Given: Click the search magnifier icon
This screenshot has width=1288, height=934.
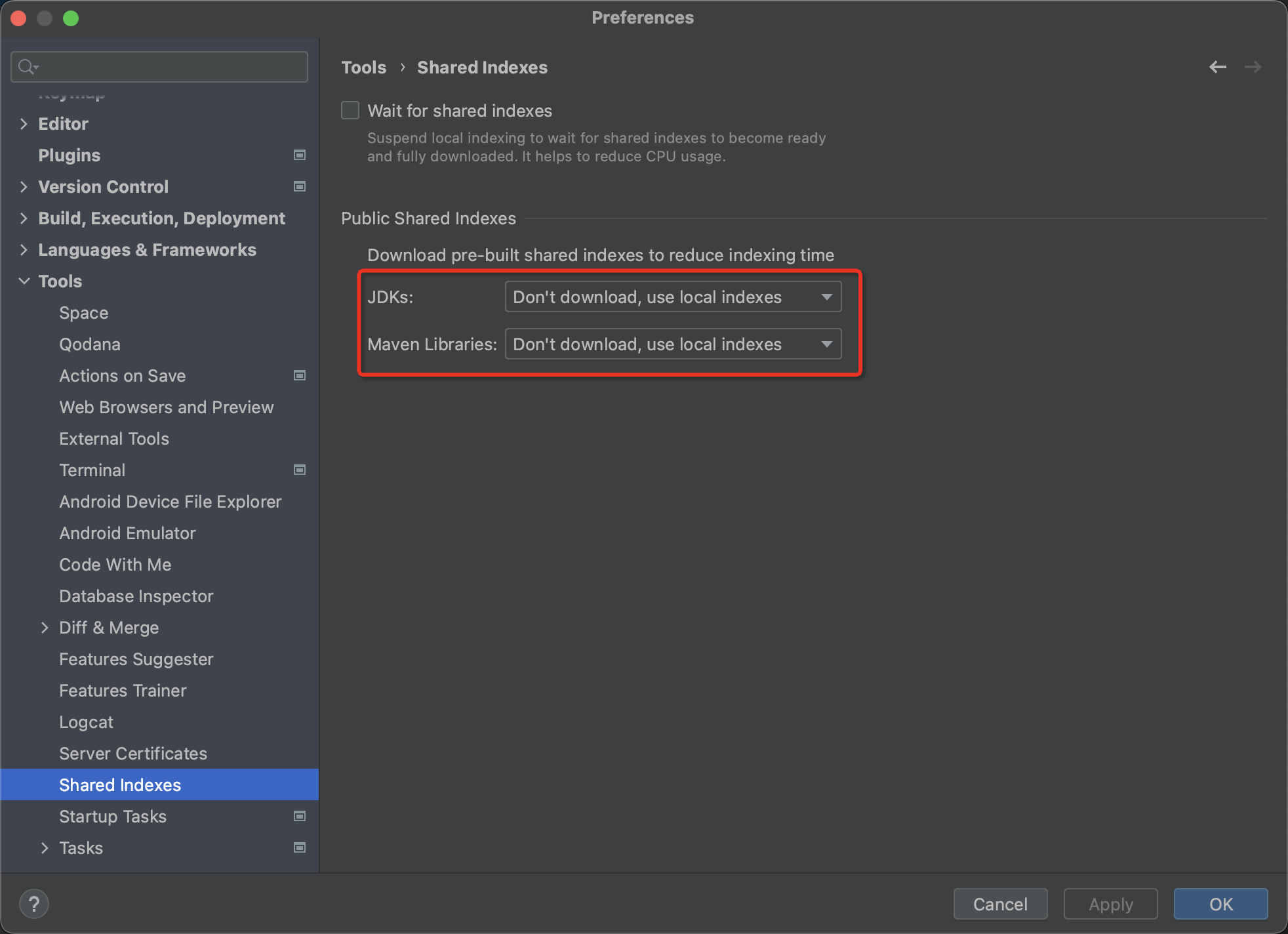Looking at the screenshot, I should point(27,67).
